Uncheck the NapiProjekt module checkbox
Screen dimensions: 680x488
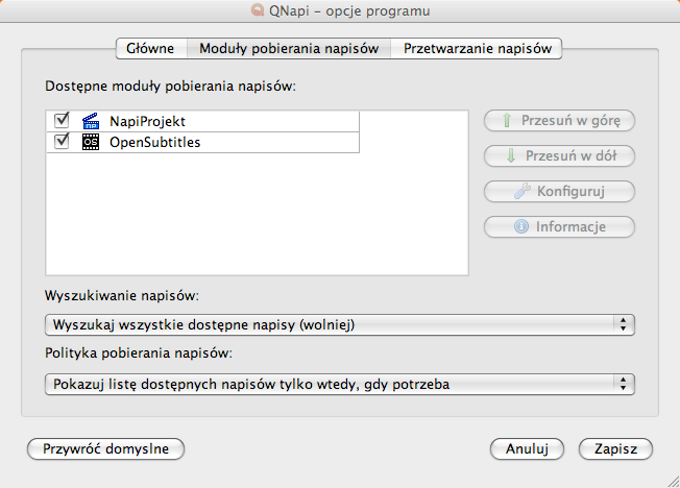coord(62,120)
